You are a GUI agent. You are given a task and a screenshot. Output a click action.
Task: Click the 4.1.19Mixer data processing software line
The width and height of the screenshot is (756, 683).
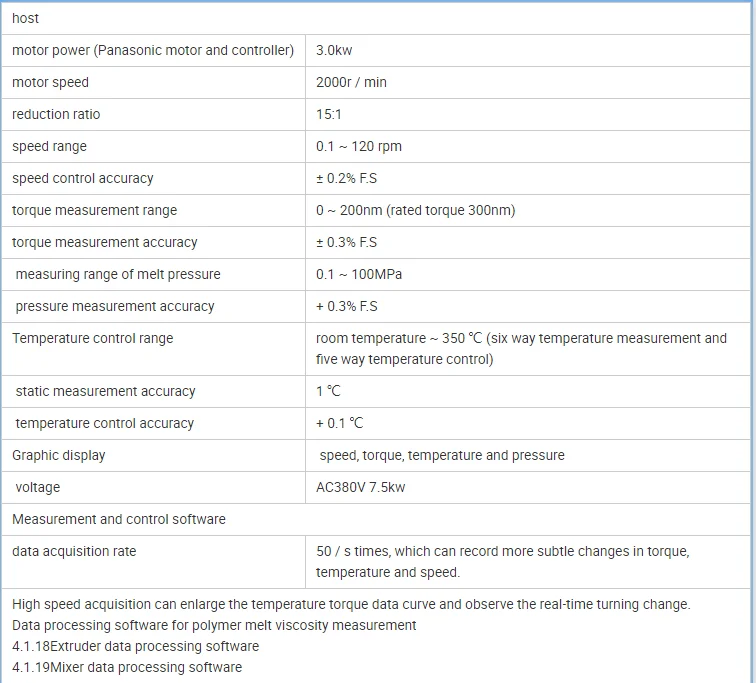point(127,667)
